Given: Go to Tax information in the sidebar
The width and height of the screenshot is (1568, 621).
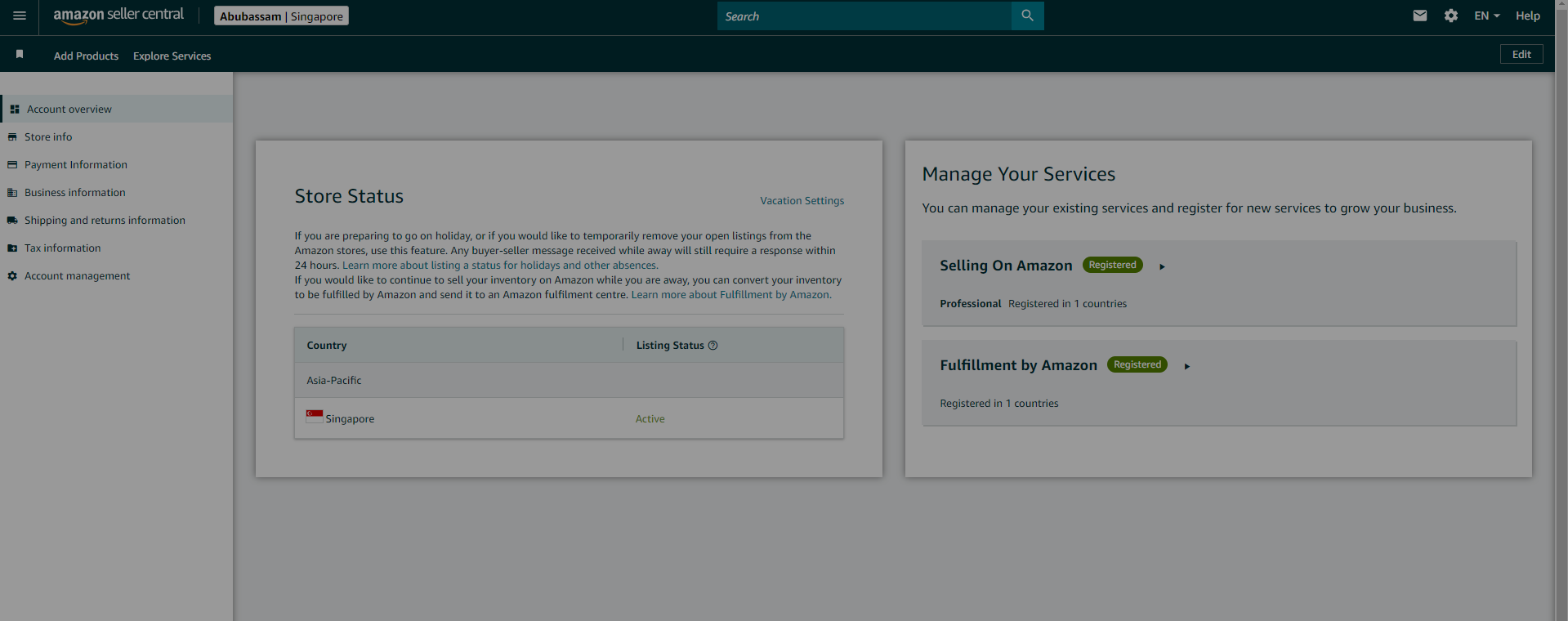Looking at the screenshot, I should 63,248.
